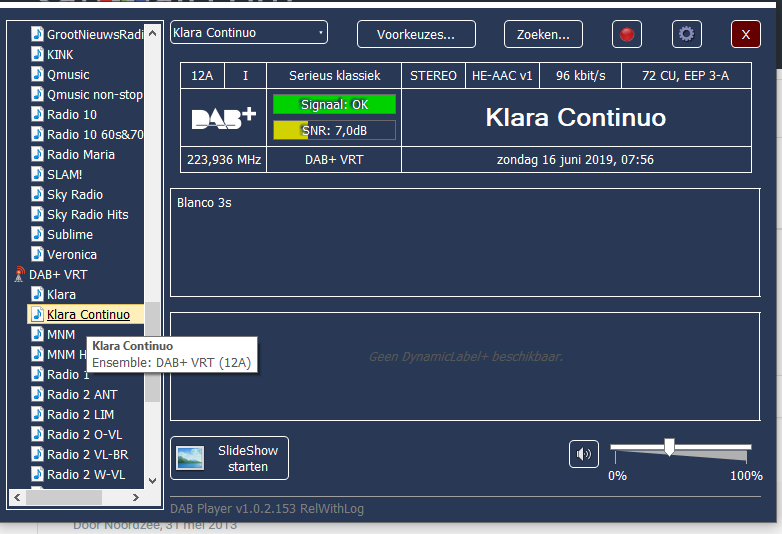Open settings via the gear icon

(x=686, y=34)
